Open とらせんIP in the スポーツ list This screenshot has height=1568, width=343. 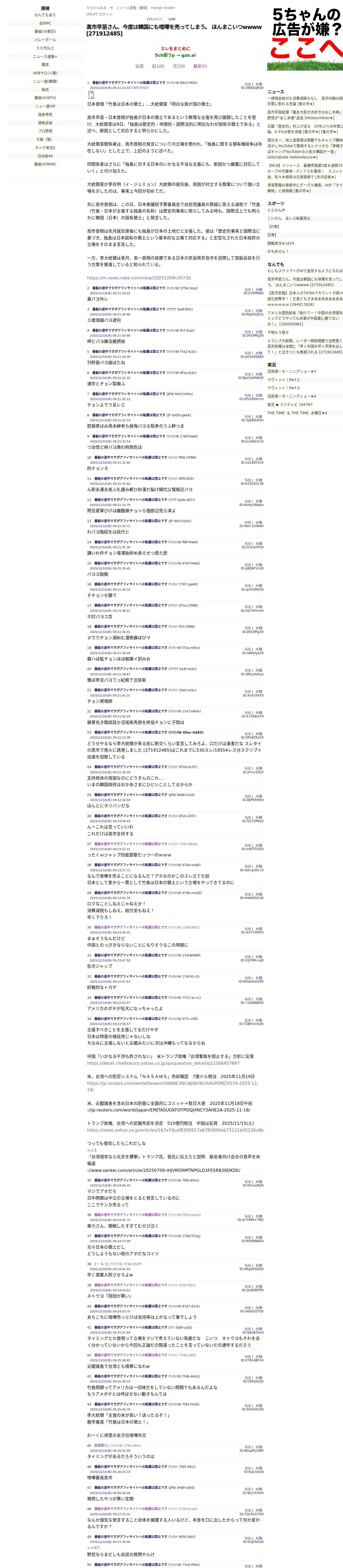pos(276,210)
